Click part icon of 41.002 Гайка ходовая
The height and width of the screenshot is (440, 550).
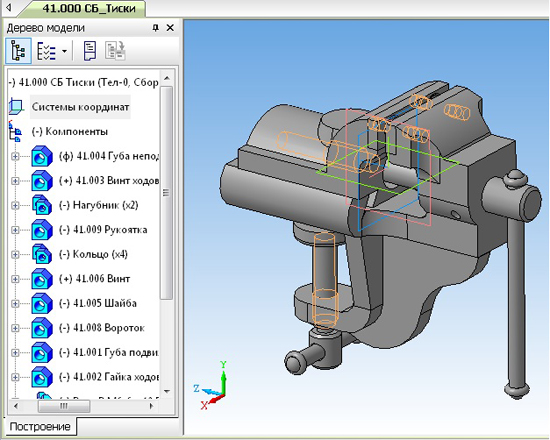click(42, 377)
